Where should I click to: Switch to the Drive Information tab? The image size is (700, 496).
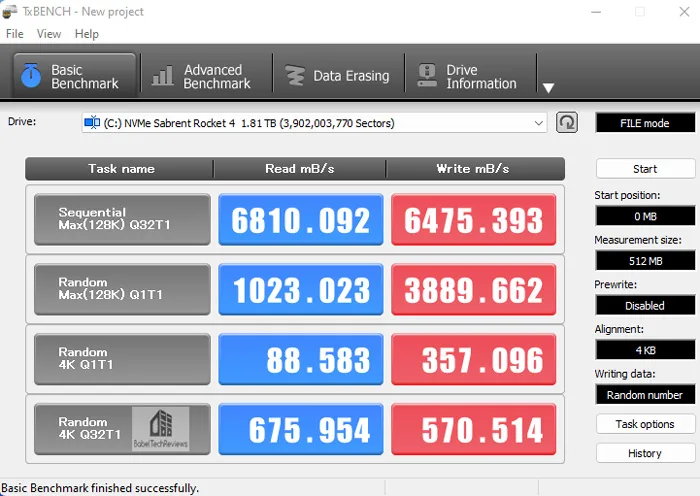pos(471,75)
